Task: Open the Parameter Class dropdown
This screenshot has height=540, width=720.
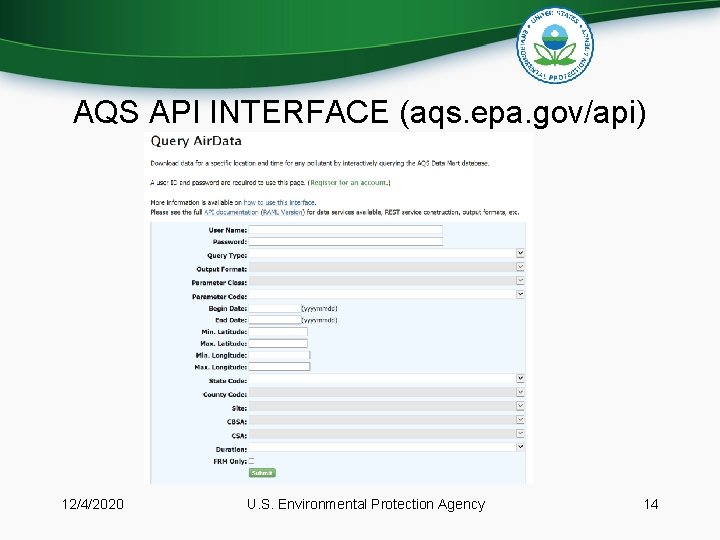Action: coord(387,281)
